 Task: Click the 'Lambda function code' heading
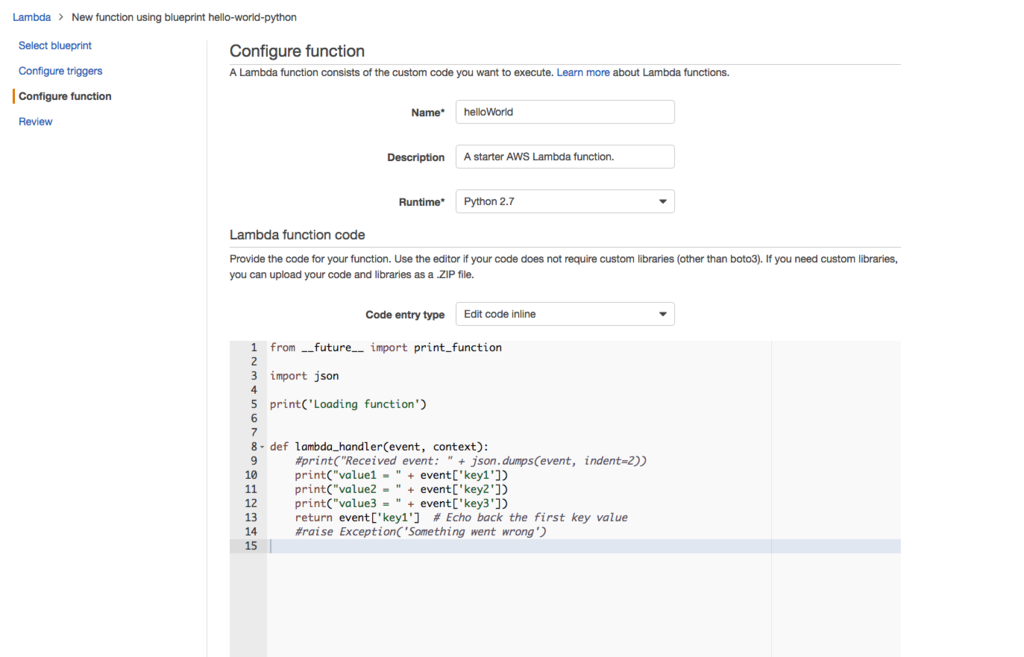click(x=297, y=234)
